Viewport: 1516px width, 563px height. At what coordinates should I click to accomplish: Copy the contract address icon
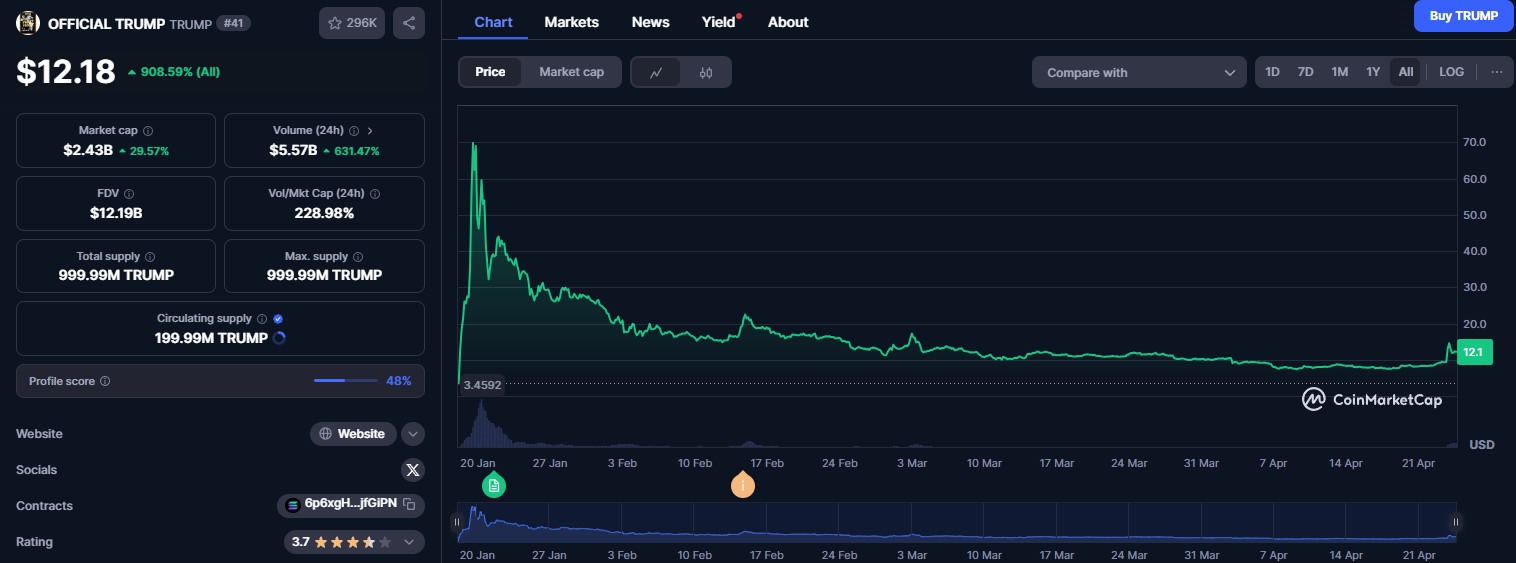click(409, 506)
